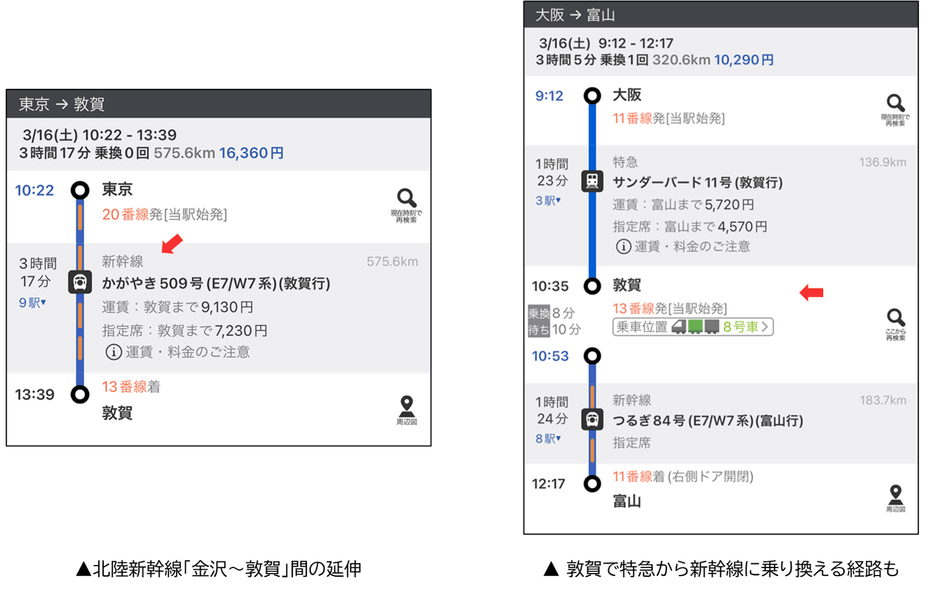Tap 11番線着 (右側ドア開閉) arrival info
Screen dimensions: 940x589
[683, 476]
